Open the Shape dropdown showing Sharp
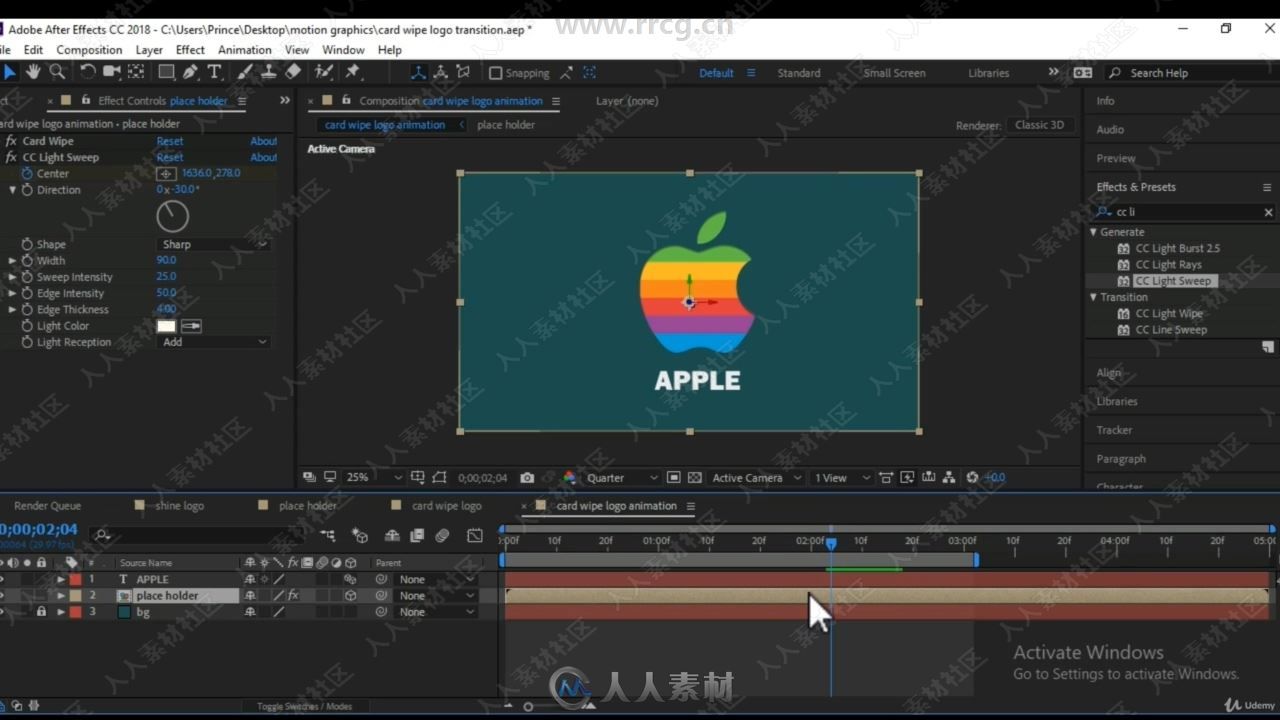 click(x=214, y=244)
